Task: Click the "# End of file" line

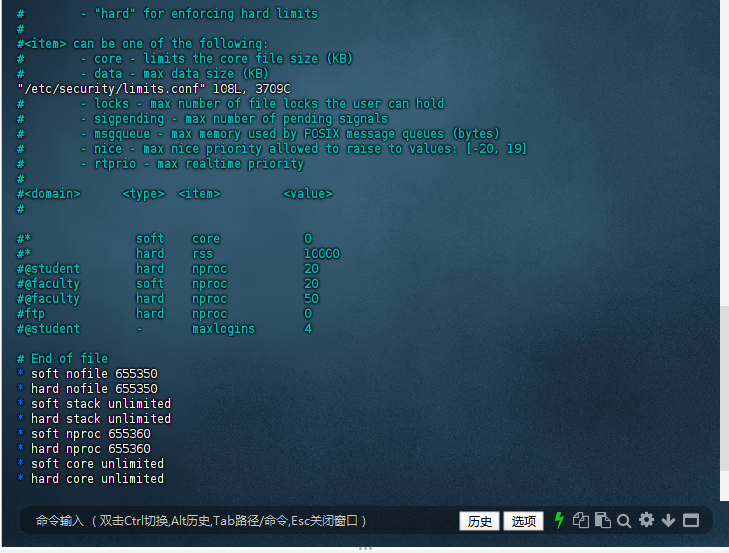Action: (62, 359)
